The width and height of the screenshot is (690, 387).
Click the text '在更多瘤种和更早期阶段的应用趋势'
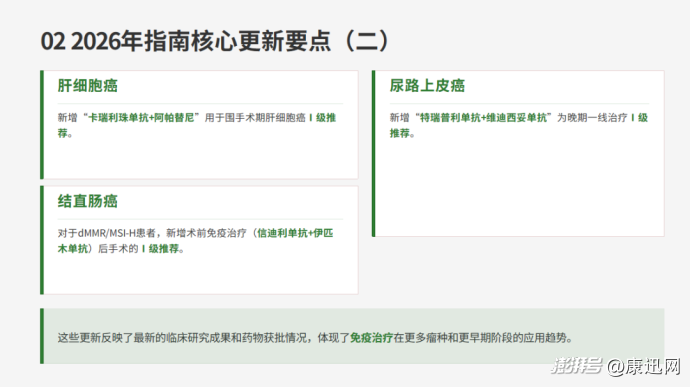(x=480, y=338)
